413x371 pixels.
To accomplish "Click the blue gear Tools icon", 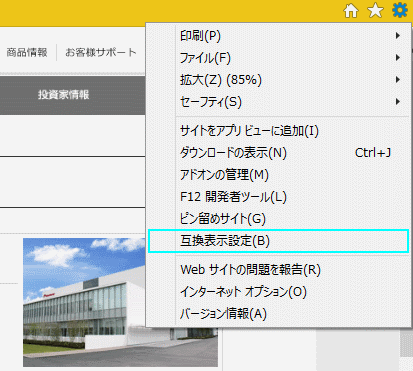I will (x=400, y=10).
